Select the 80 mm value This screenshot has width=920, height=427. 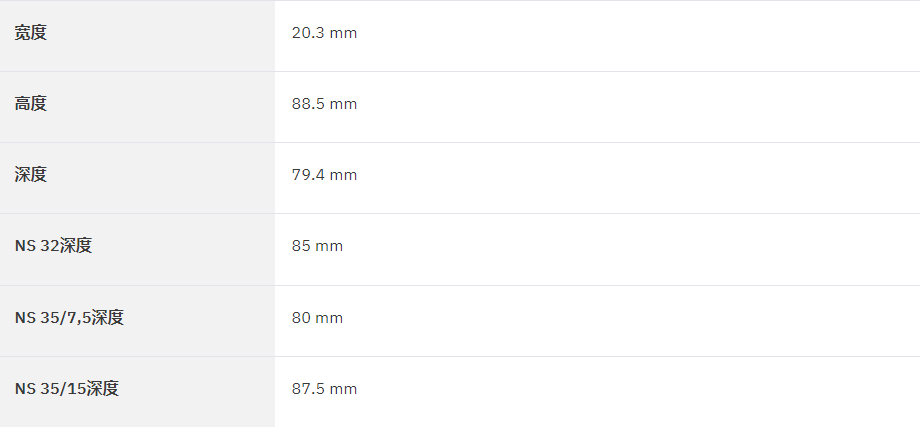tap(317, 318)
